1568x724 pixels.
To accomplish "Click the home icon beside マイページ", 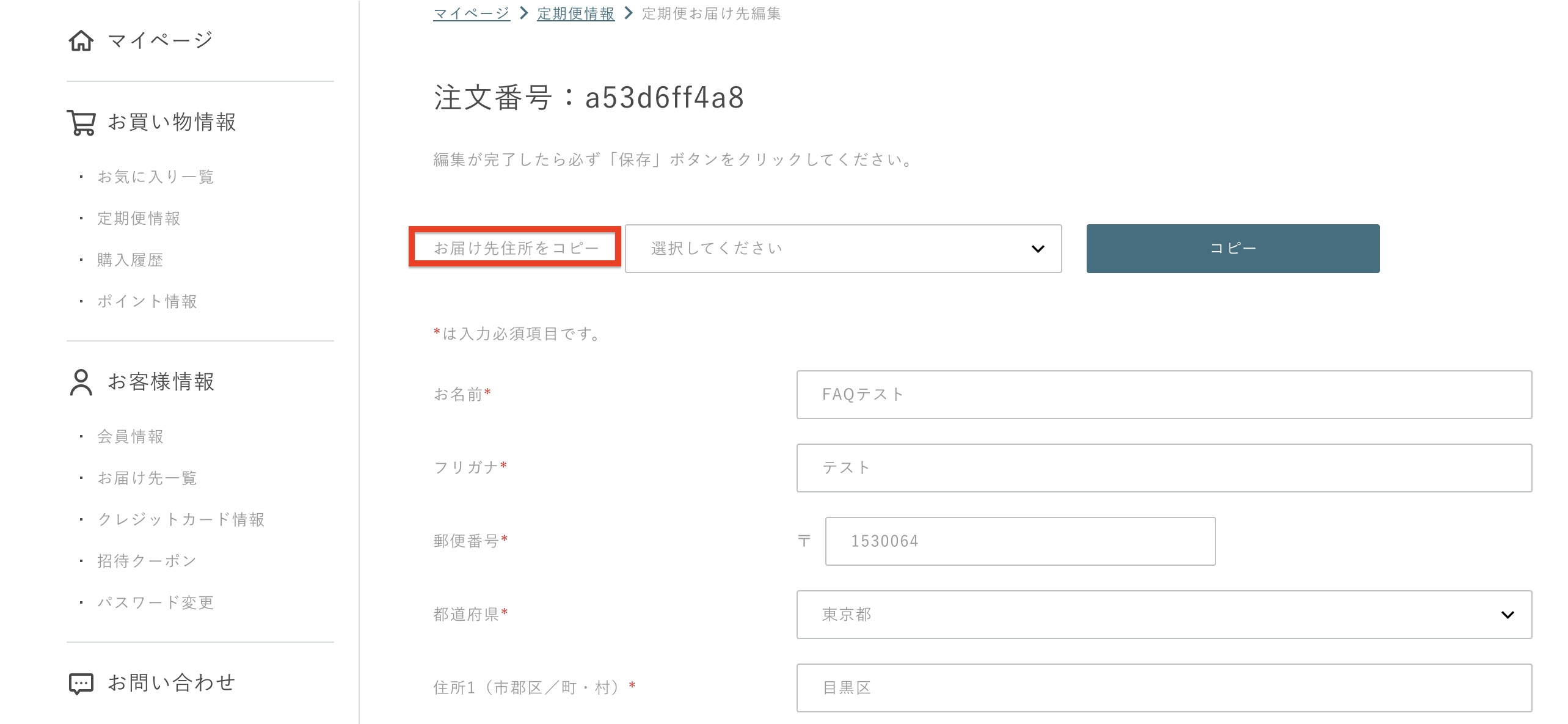I will [x=81, y=40].
